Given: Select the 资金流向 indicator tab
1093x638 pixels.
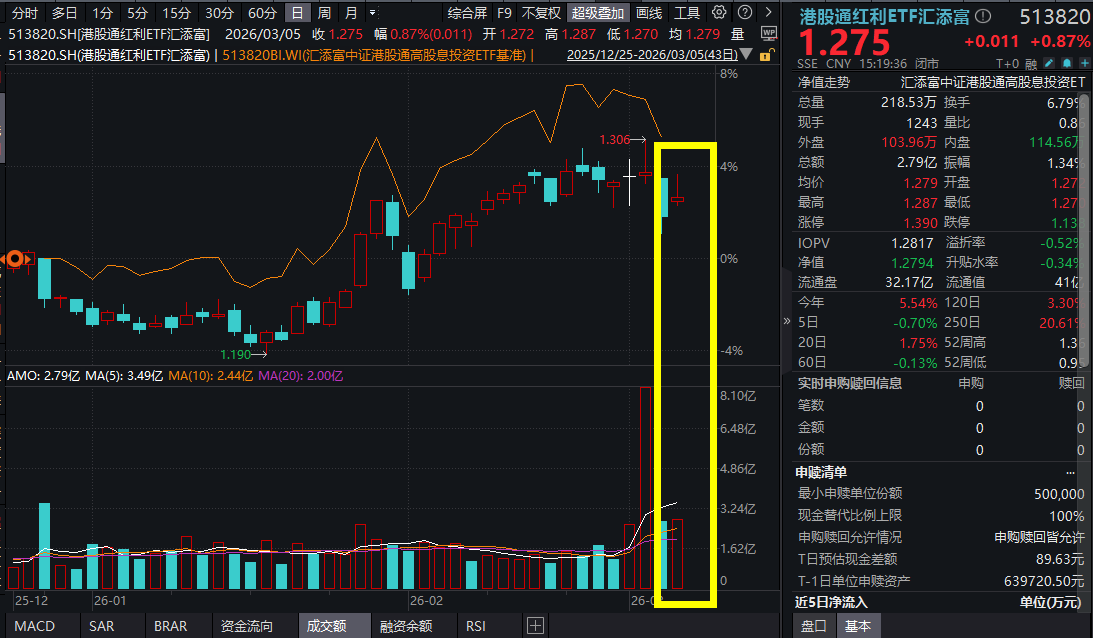Looking at the screenshot, I should tap(246, 626).
